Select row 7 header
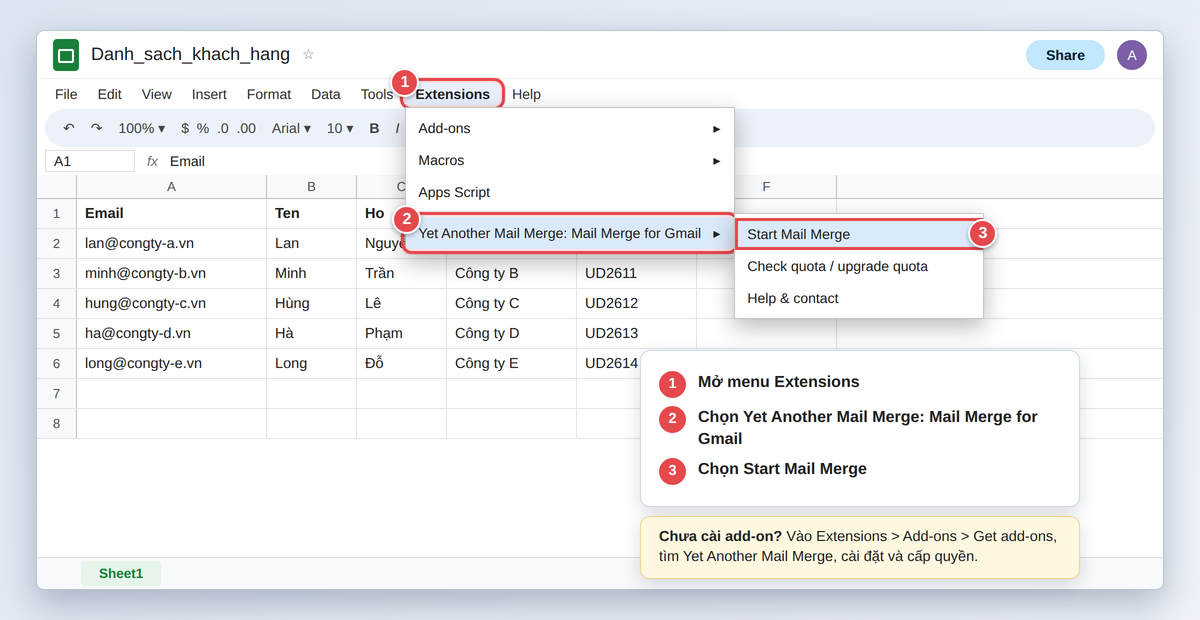 click(x=57, y=393)
